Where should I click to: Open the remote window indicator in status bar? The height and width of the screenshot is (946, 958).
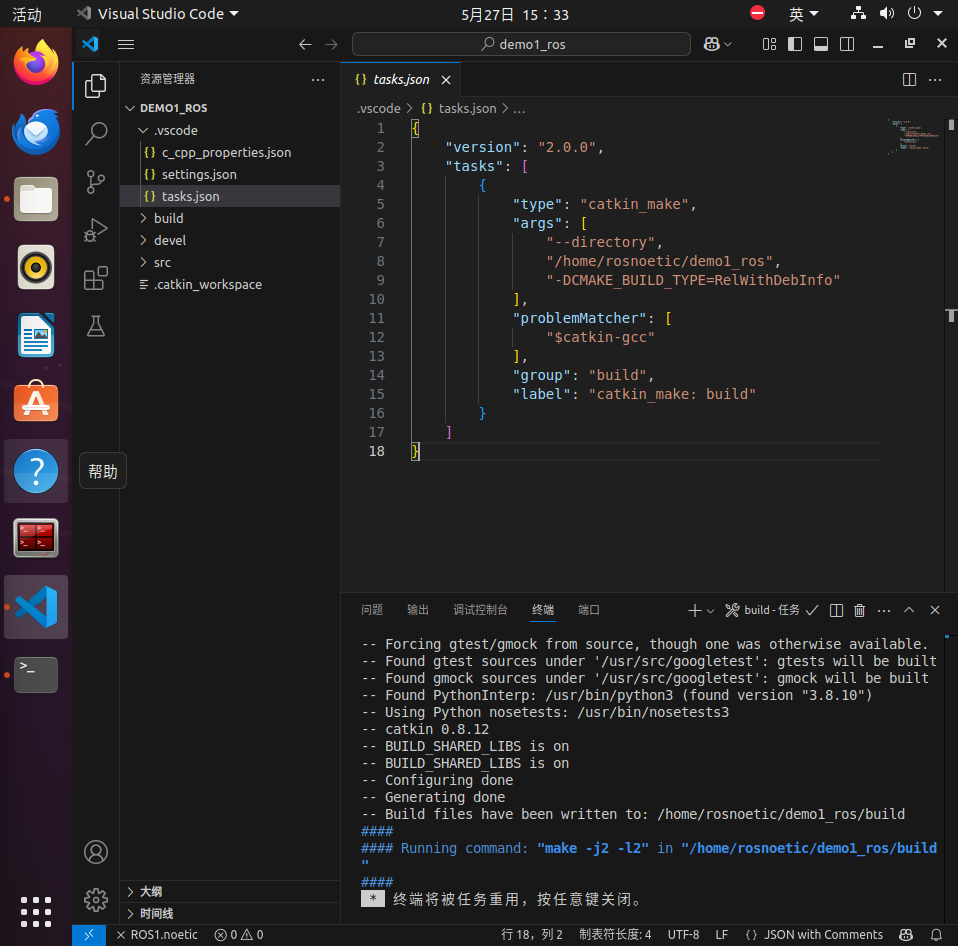click(89, 935)
